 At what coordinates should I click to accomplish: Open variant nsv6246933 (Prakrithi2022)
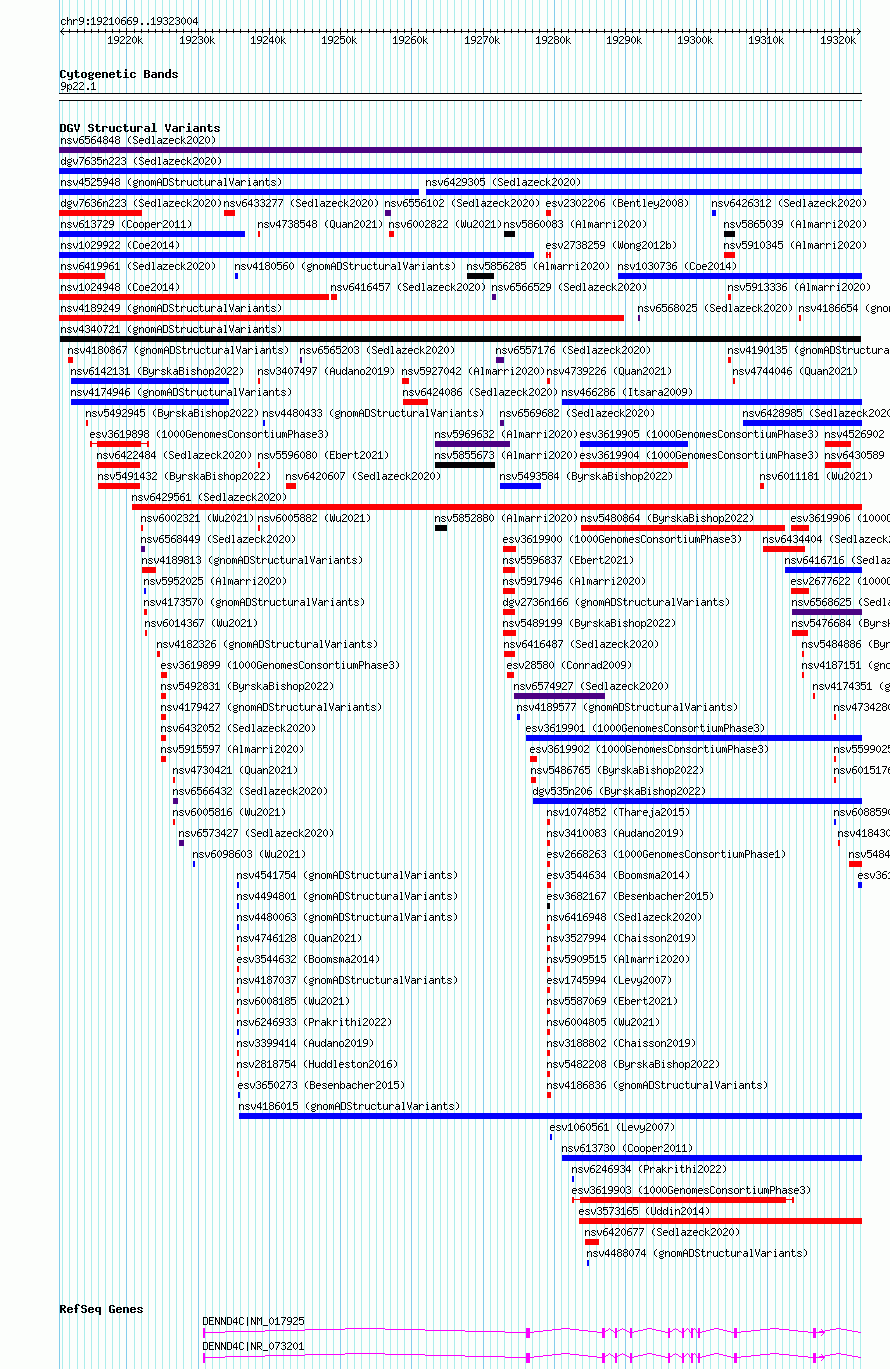(314, 1022)
